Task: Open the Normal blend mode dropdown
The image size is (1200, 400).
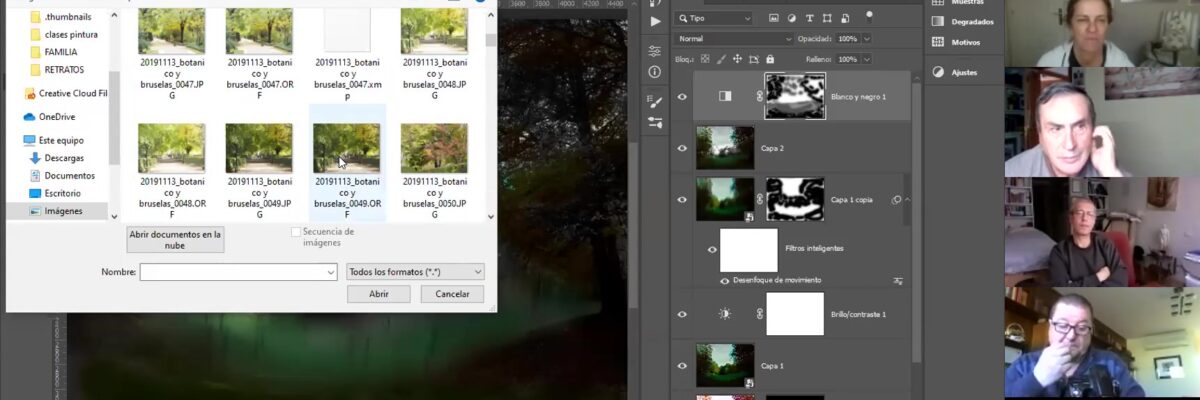Action: 735,38
